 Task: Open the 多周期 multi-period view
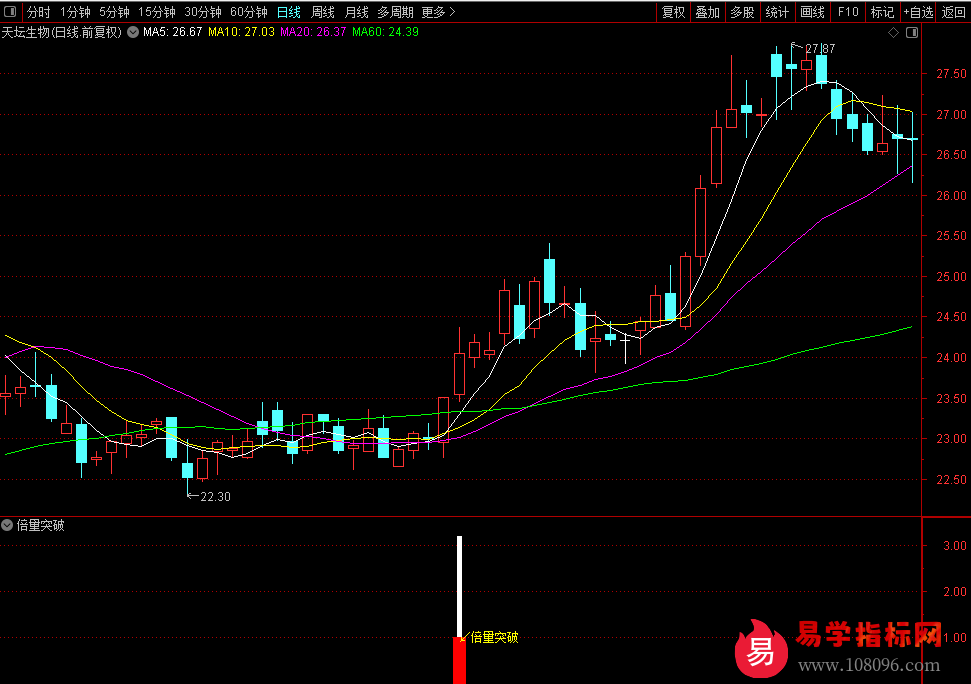(395, 12)
